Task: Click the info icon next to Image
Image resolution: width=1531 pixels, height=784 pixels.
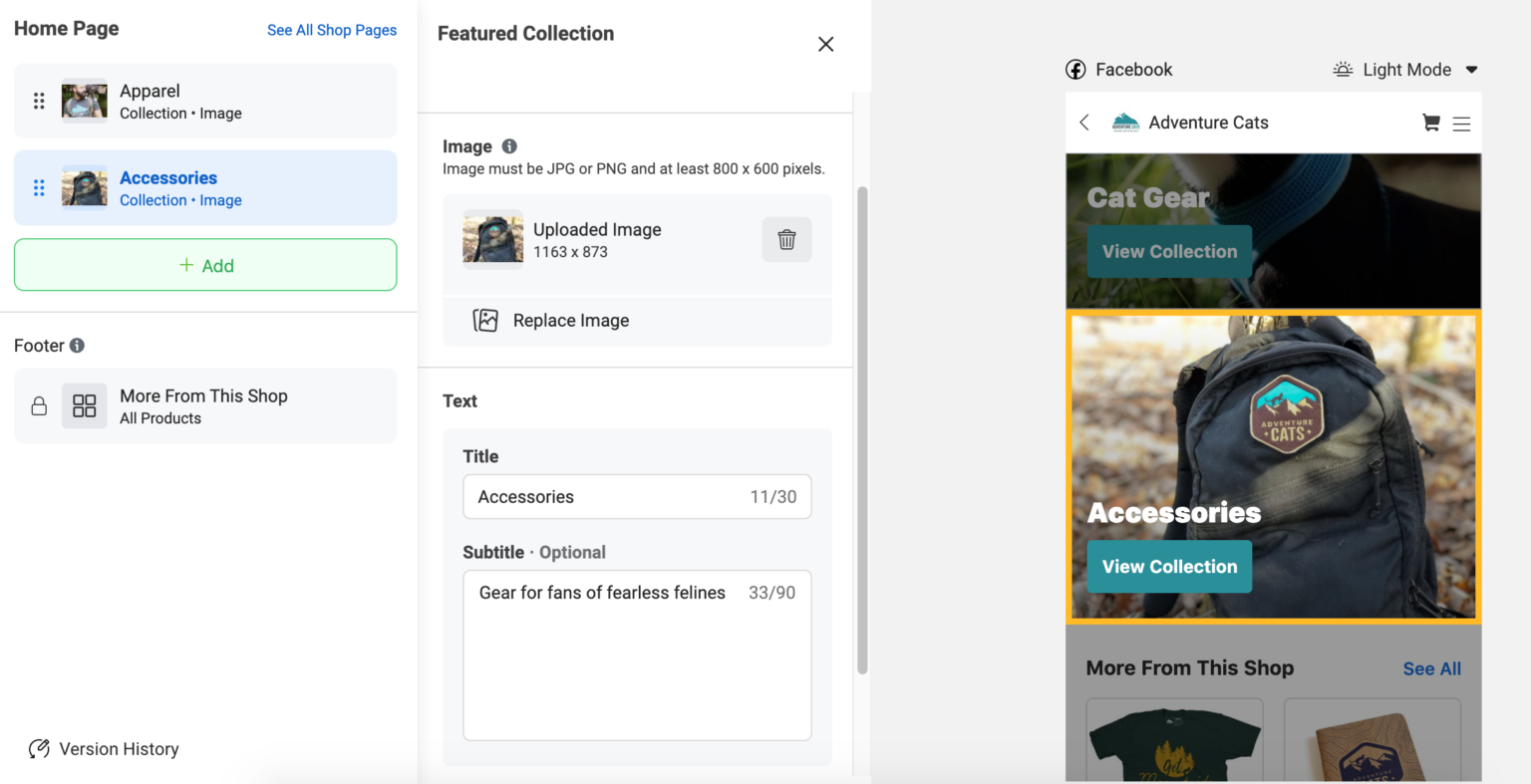Action: [508, 145]
